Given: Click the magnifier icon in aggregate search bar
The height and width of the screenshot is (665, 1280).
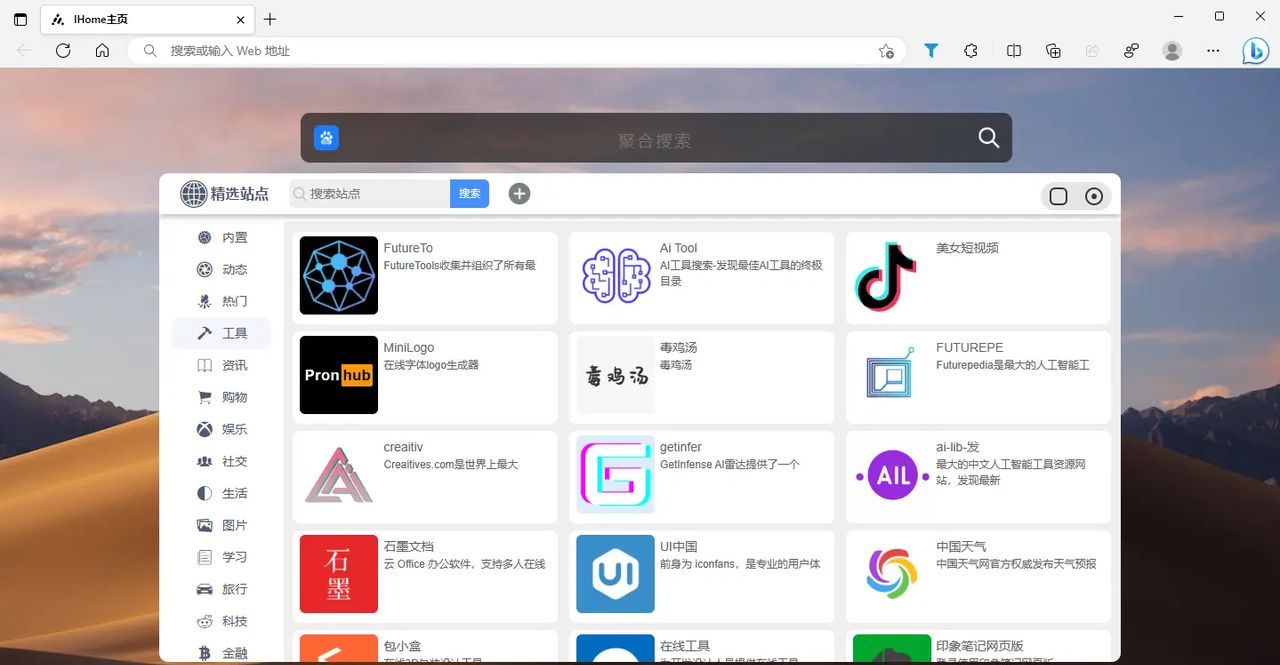Looking at the screenshot, I should (988, 138).
